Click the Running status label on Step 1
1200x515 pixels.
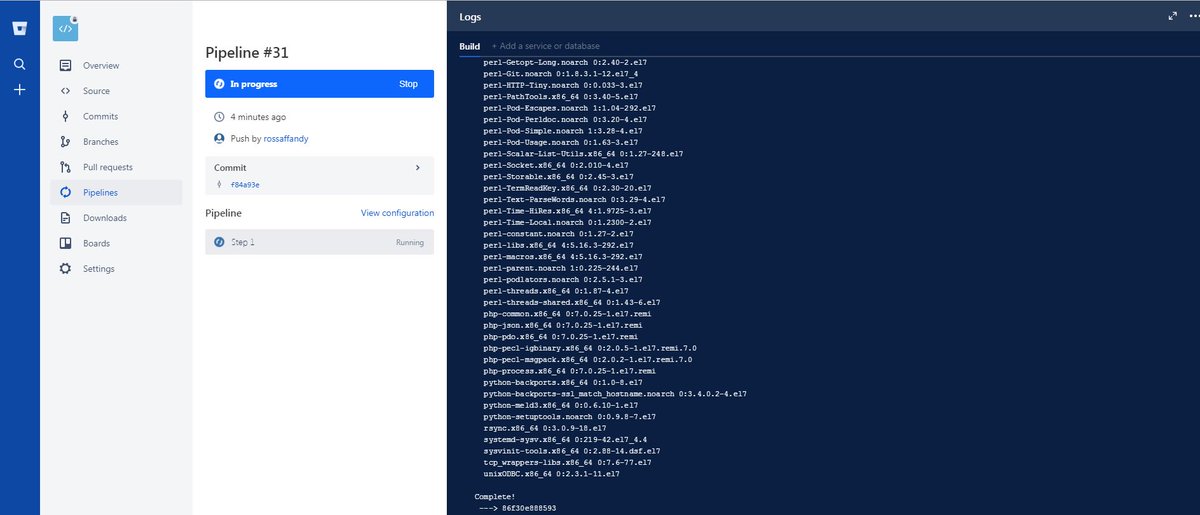[409, 243]
